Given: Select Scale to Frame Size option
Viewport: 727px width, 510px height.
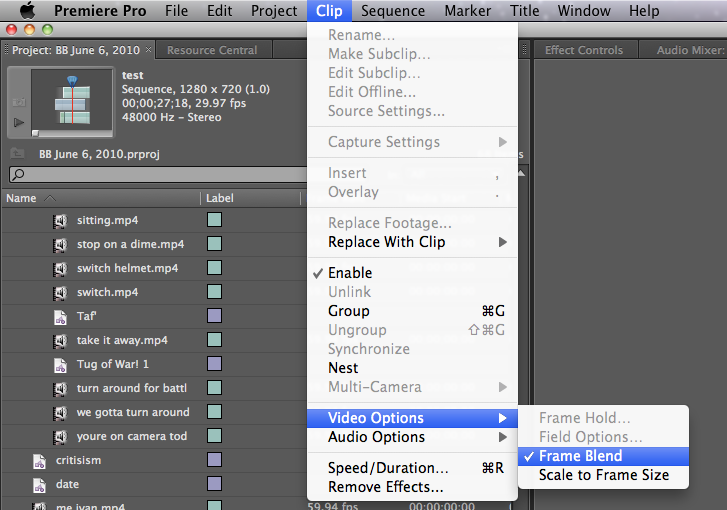Looking at the screenshot, I should pyautogui.click(x=603, y=475).
